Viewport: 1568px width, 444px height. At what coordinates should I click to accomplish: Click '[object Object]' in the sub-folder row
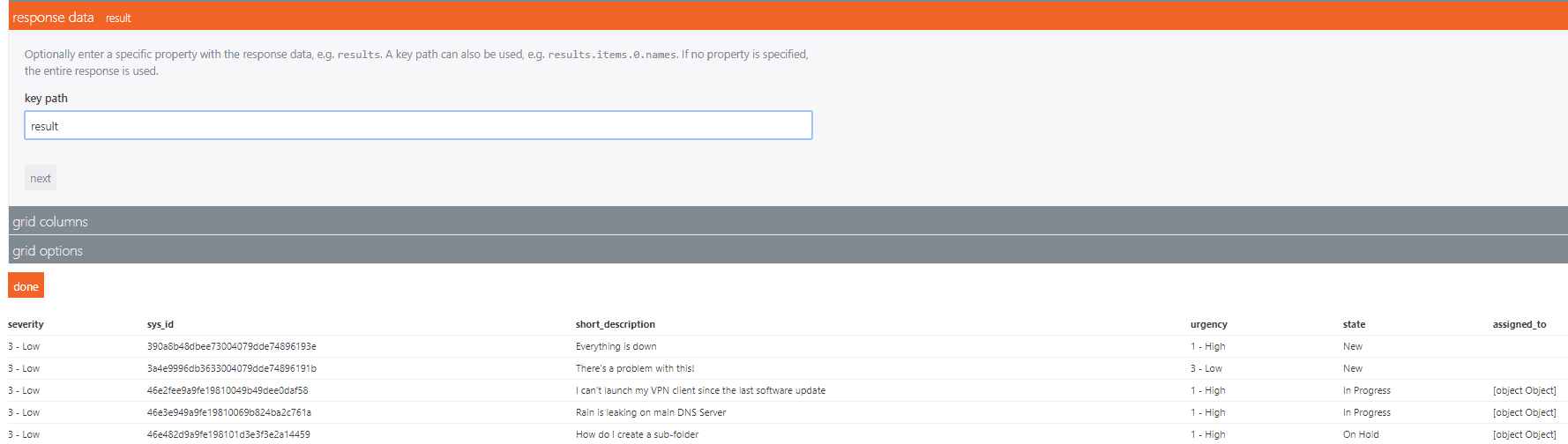pyautogui.click(x=1524, y=434)
